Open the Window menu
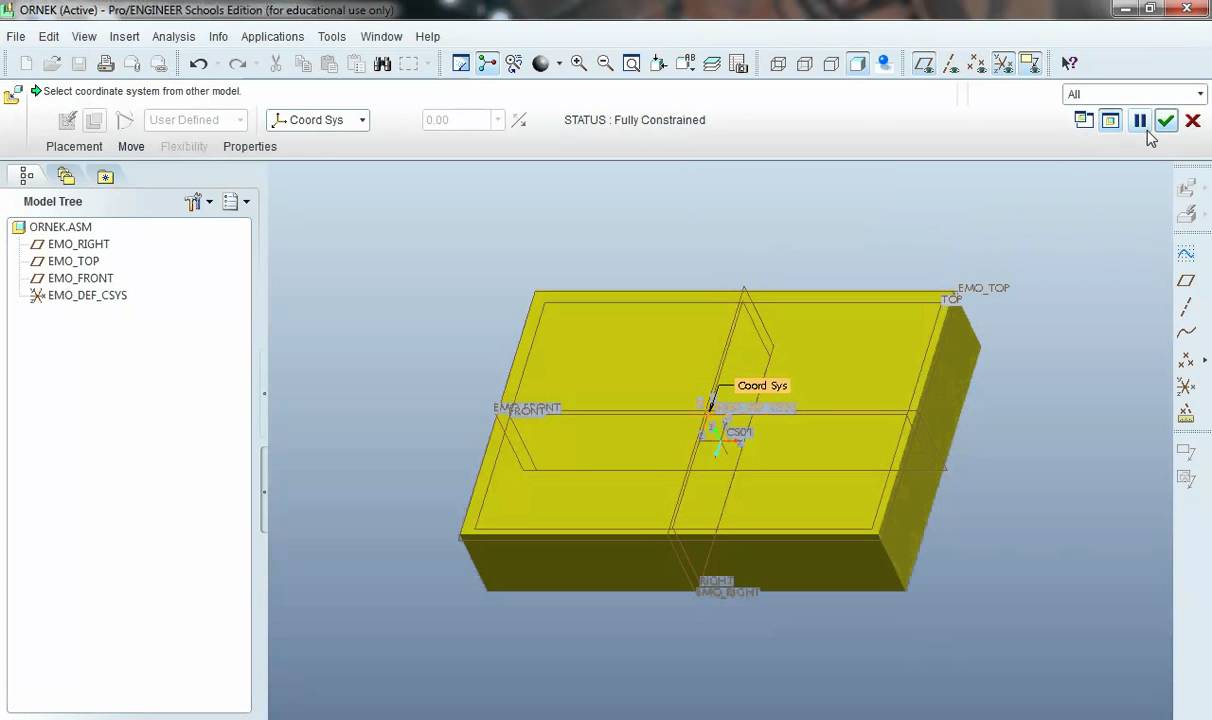This screenshot has width=1212, height=720. point(381,37)
